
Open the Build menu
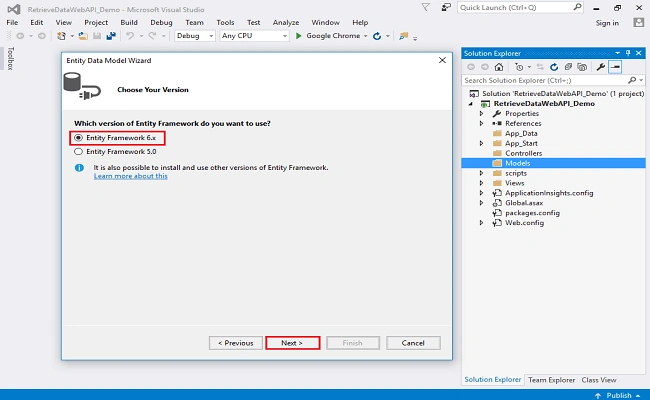click(x=129, y=22)
